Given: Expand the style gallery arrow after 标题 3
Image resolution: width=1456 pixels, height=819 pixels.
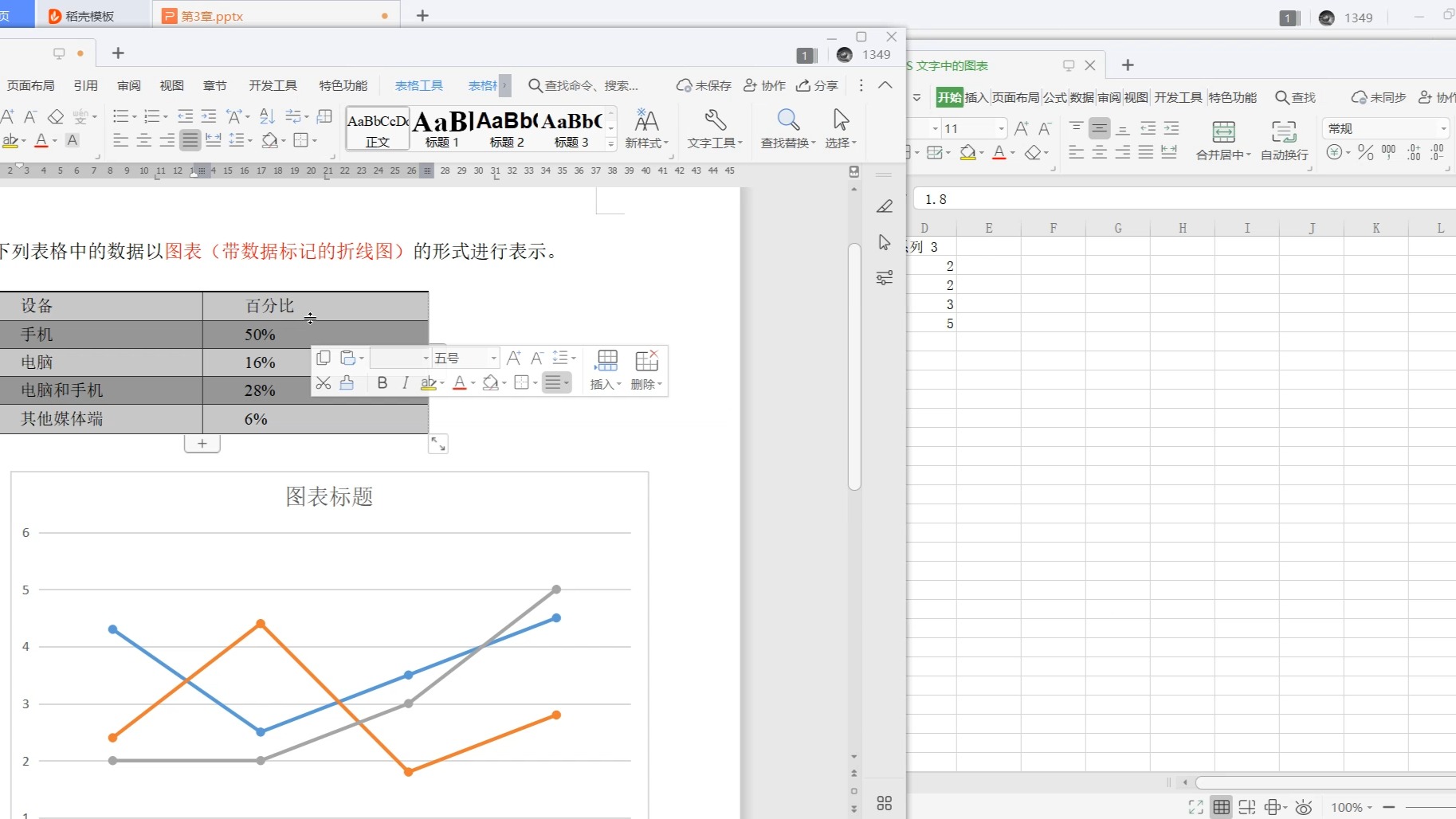Looking at the screenshot, I should point(610,143).
